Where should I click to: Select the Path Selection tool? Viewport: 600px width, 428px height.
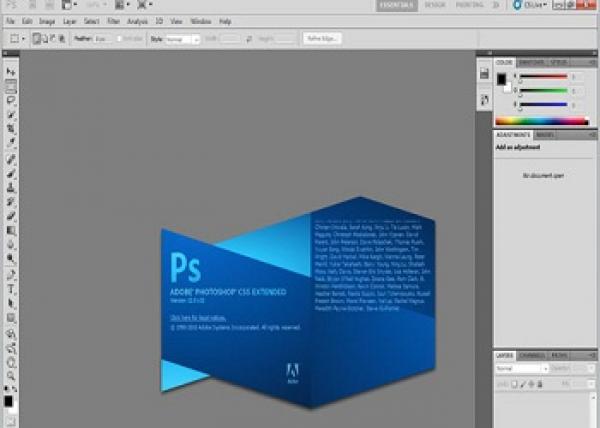click(11, 303)
